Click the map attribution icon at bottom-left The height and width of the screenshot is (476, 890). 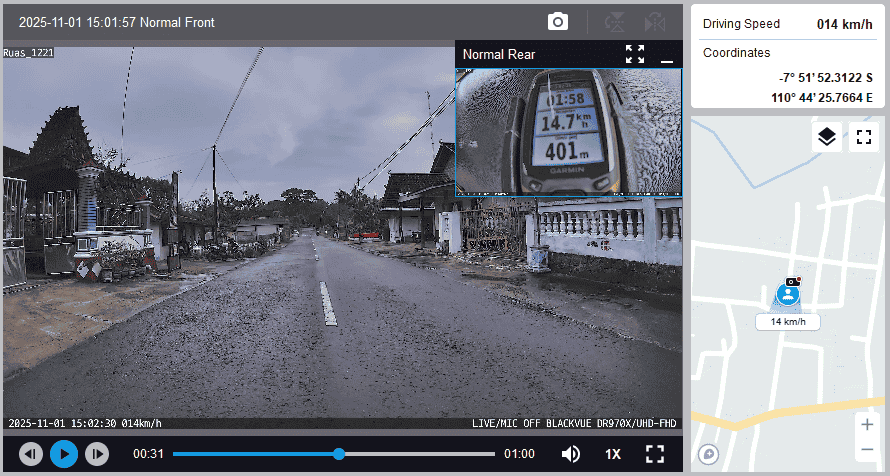pyautogui.click(x=709, y=454)
